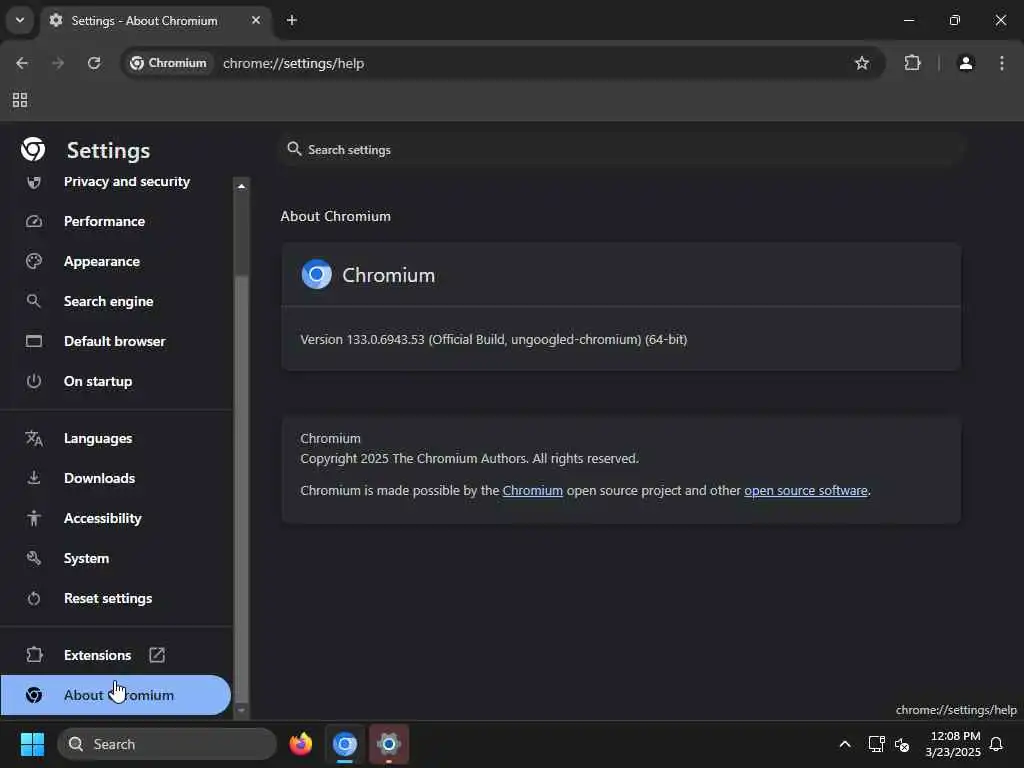Bookmark this page with the star icon
This screenshot has height=768, width=1024.
click(862, 63)
